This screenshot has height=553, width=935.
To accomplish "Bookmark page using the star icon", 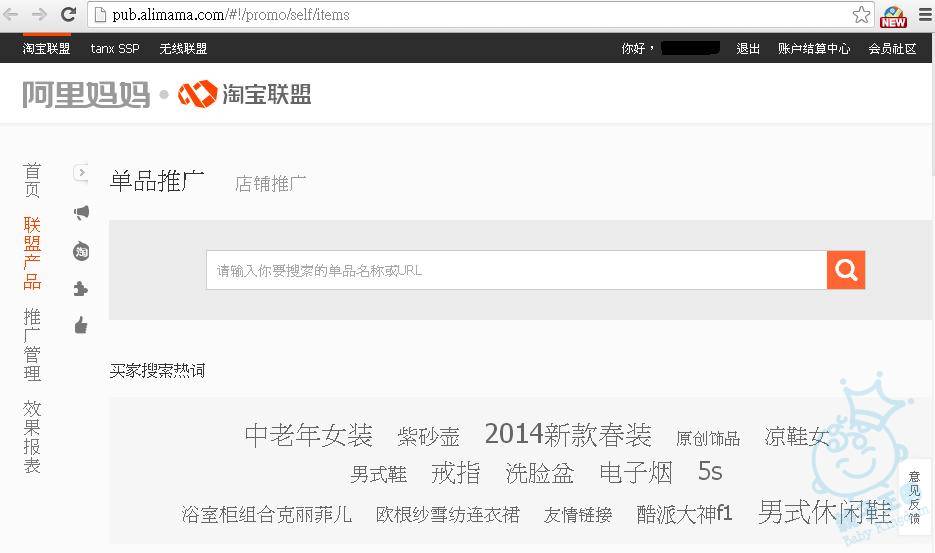I will (861, 14).
